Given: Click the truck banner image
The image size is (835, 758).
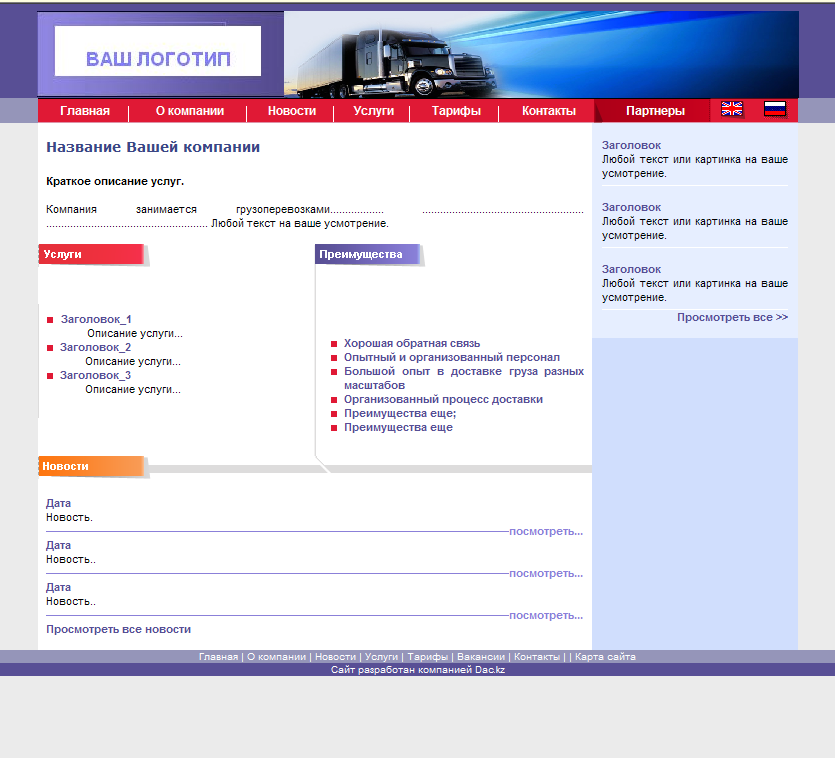Looking at the screenshot, I should coord(541,54).
